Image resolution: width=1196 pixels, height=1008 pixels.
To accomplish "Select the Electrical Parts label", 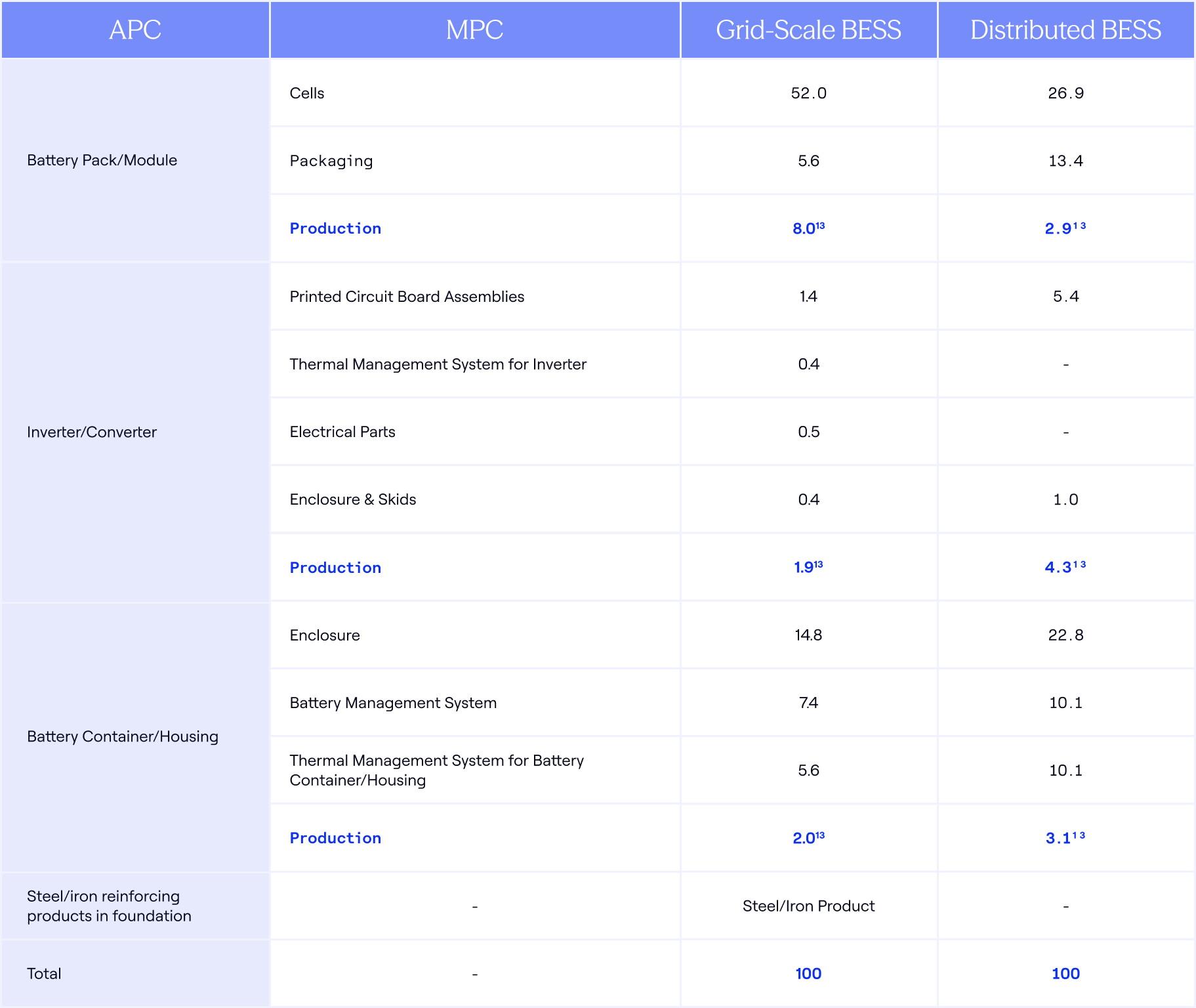I will 342,432.
